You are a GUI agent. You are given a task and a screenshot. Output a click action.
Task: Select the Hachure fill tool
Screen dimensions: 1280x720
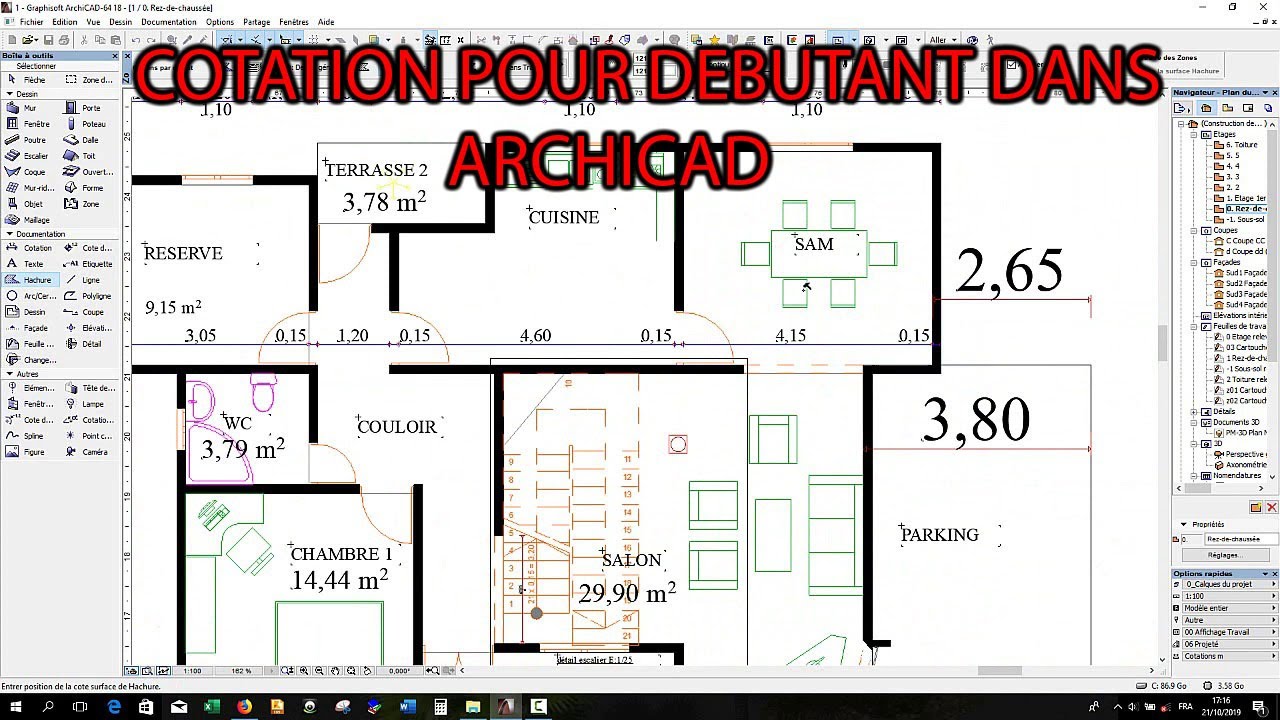click(32, 280)
